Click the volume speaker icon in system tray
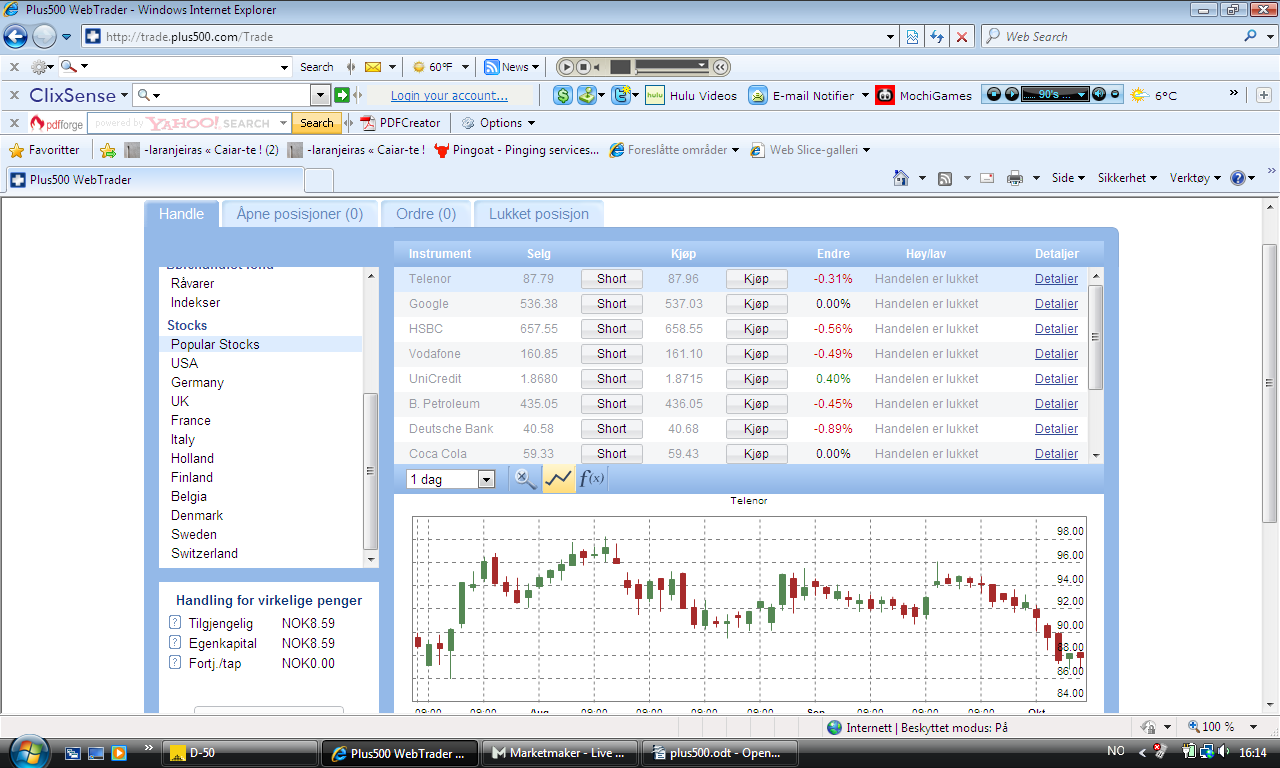This screenshot has height=768, width=1280. point(1225,752)
